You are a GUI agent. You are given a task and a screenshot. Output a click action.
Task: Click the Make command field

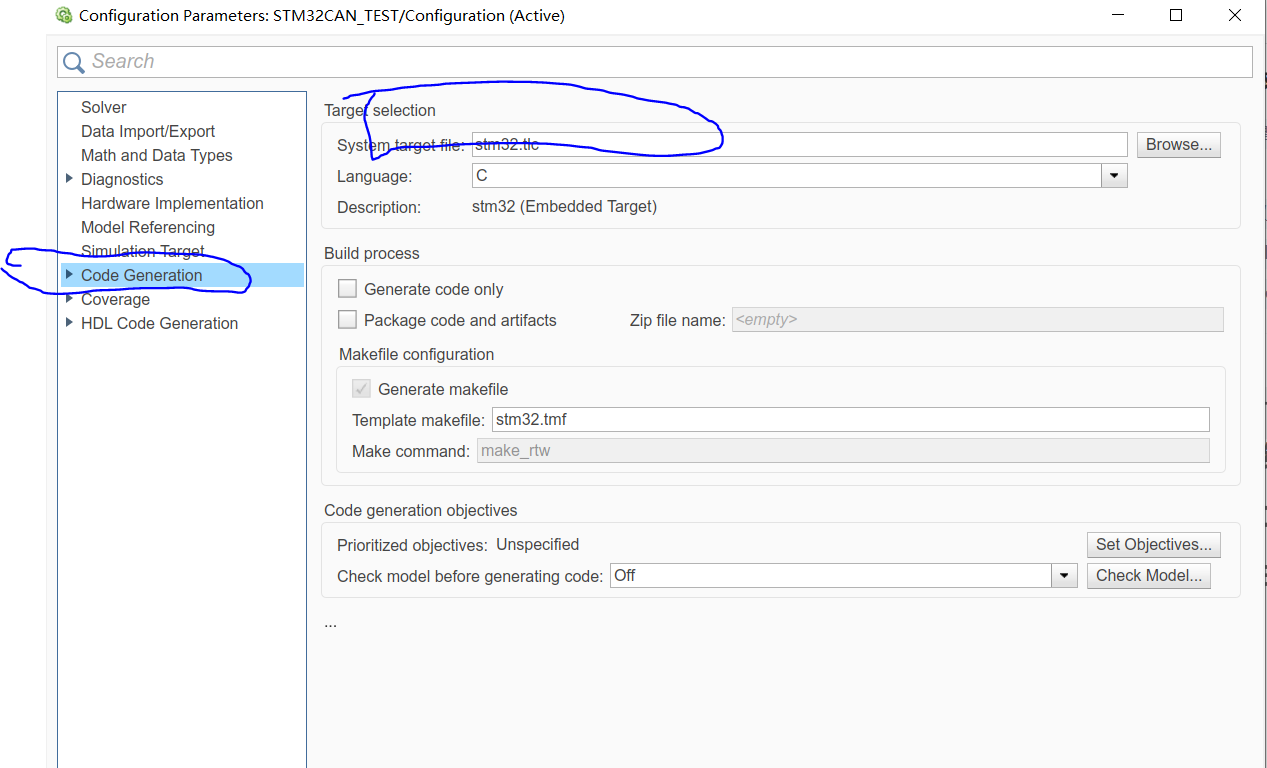[x=843, y=450]
